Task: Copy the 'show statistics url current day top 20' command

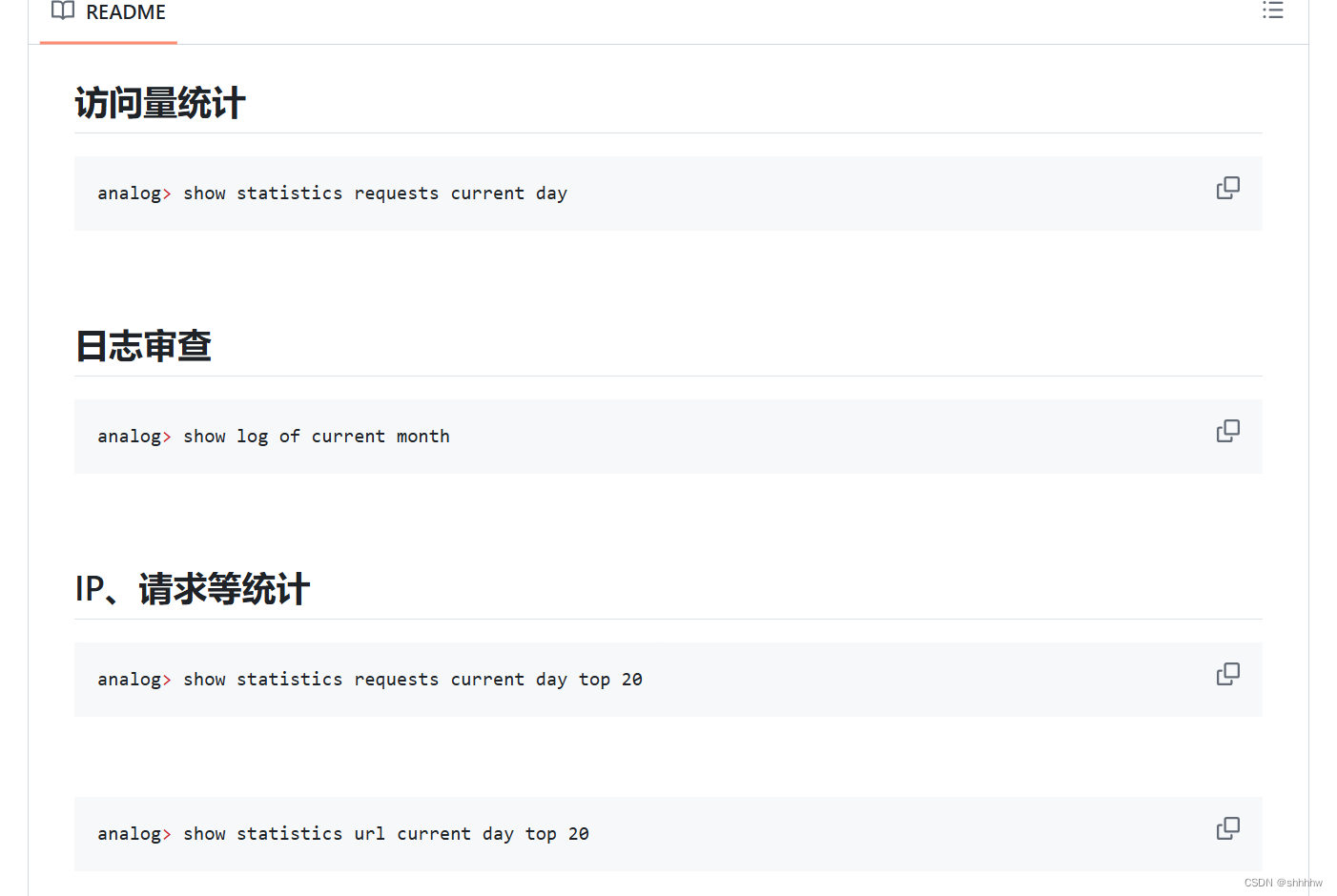Action: [x=1227, y=828]
